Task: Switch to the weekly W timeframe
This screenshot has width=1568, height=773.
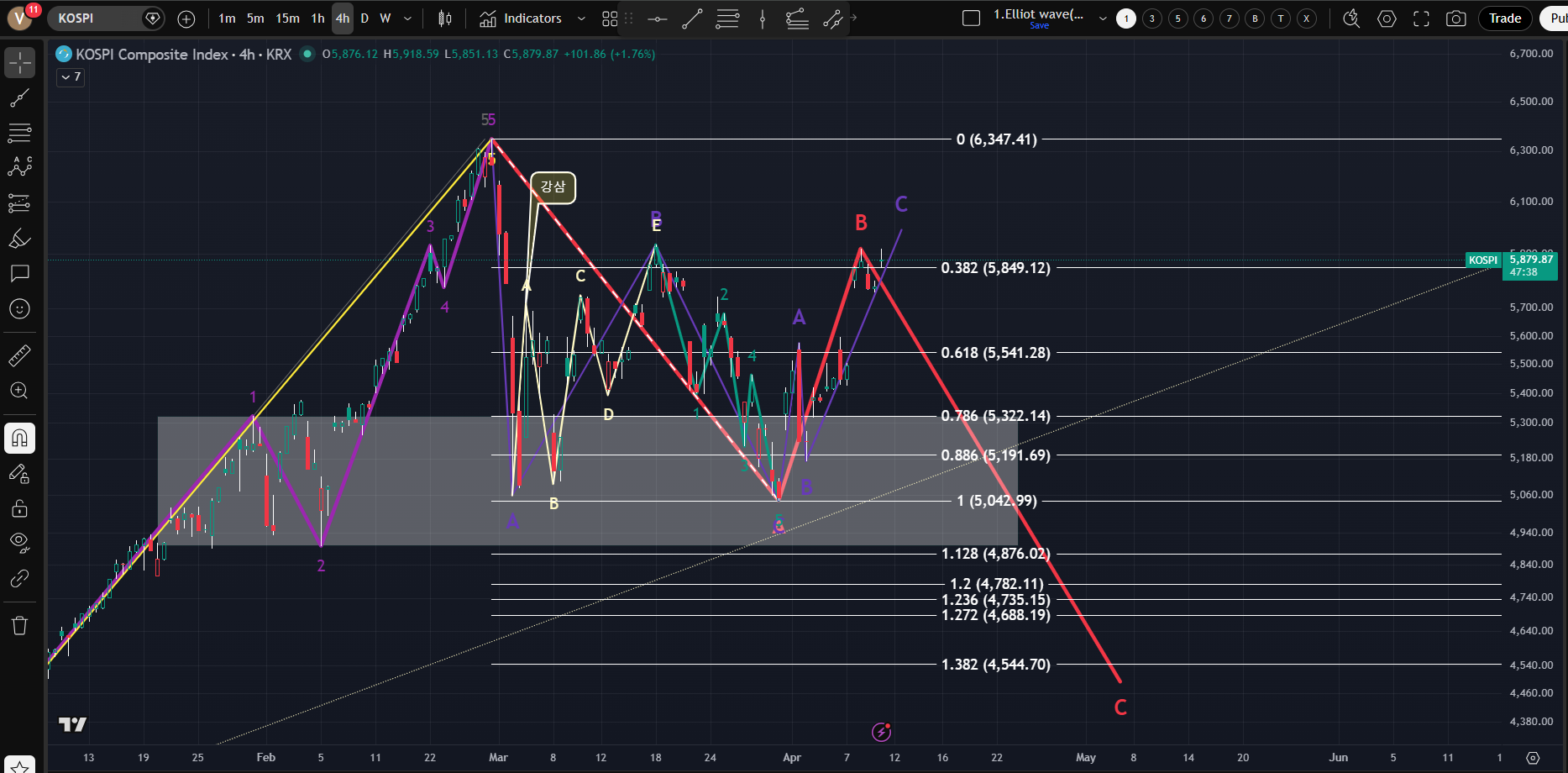Action: click(385, 18)
